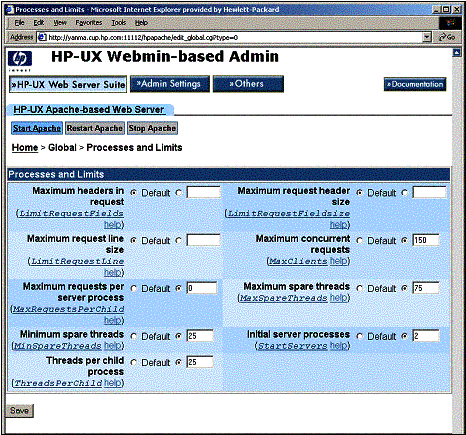Open the MinSpareThreads link
Image resolution: width=466 pixels, height=435 pixels.
point(58,346)
